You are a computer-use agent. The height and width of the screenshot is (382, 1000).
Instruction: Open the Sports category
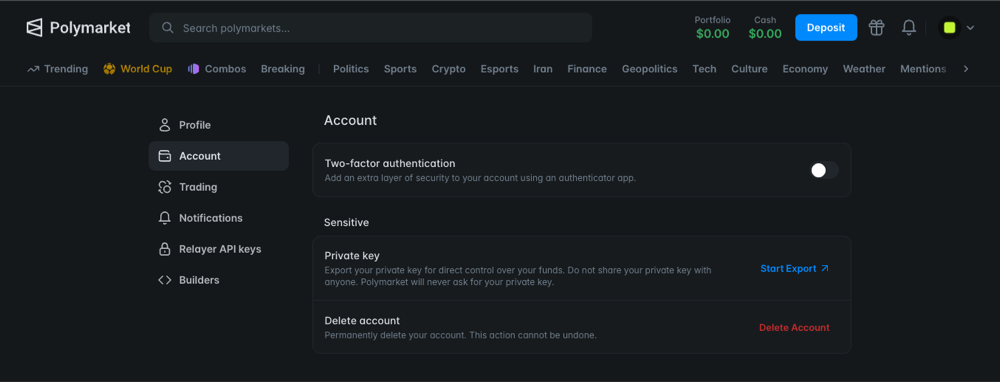click(x=400, y=69)
